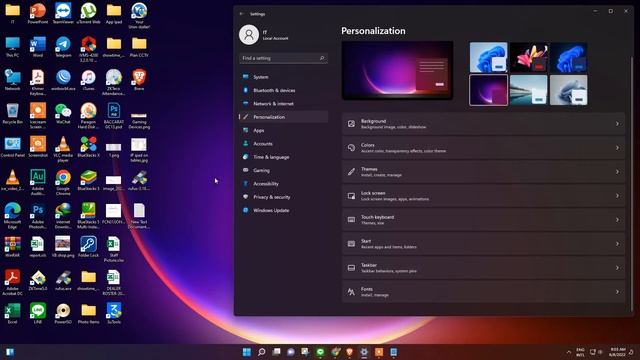Apply the purple glow theme thumbnail

[x=488, y=90]
